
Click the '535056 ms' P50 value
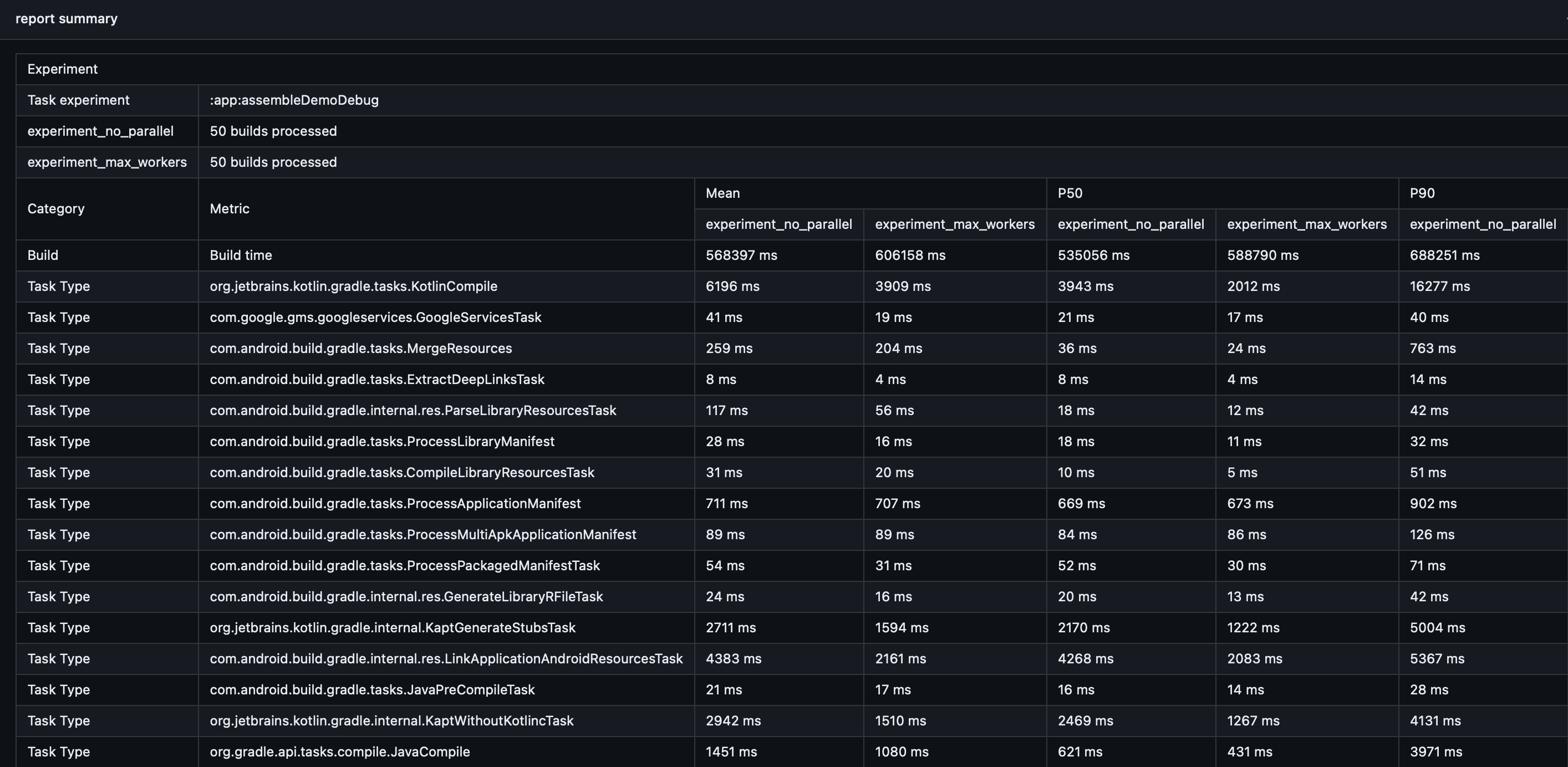tap(1093, 255)
